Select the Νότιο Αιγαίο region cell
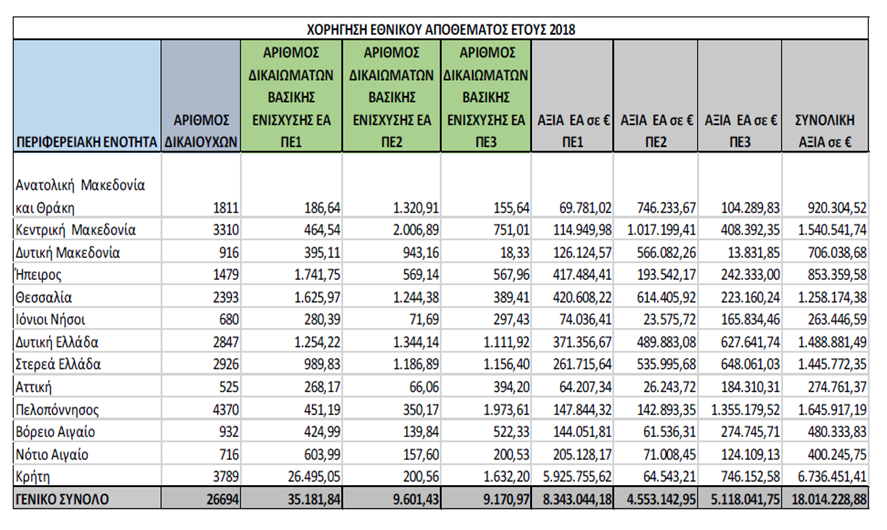Viewport: 887px width, 530px height. click(52, 454)
